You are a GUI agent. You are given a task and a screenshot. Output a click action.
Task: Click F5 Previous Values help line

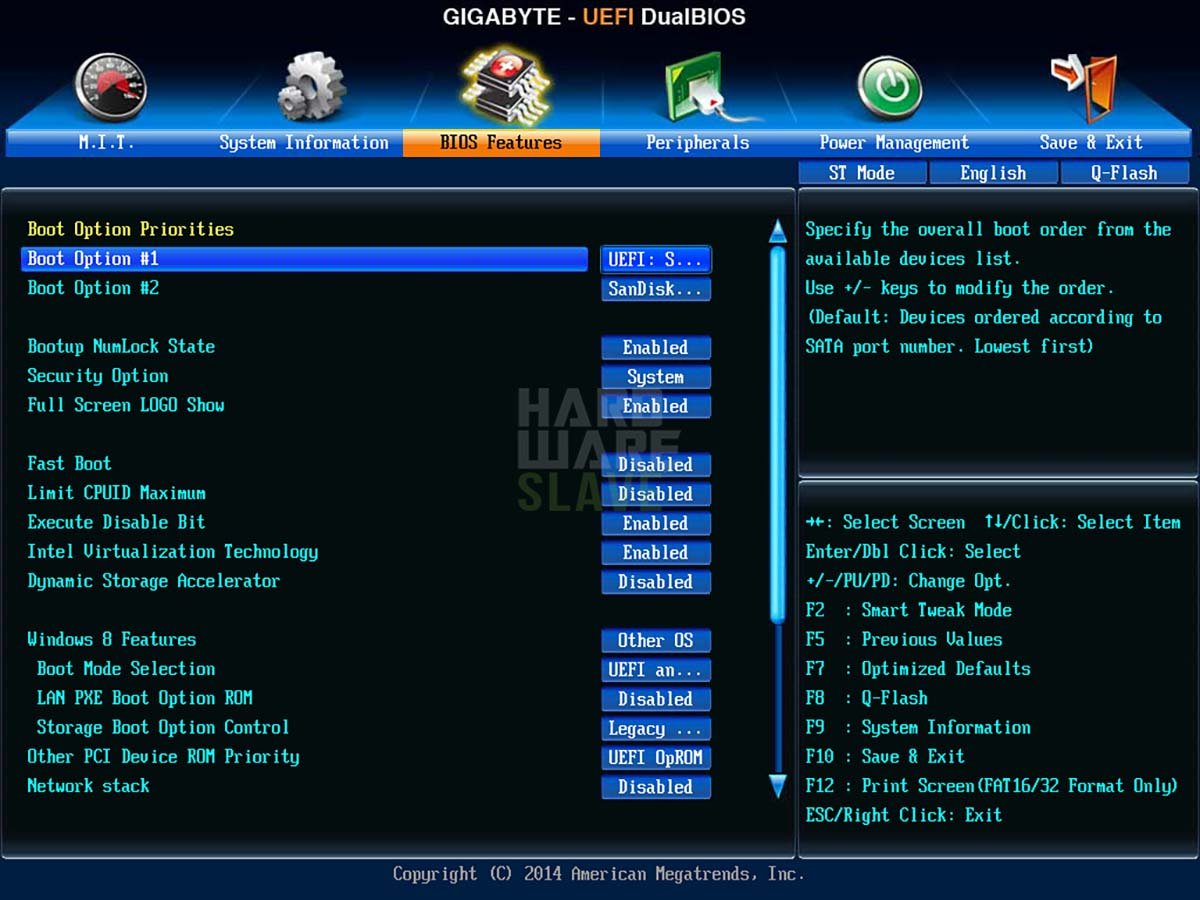coord(904,639)
